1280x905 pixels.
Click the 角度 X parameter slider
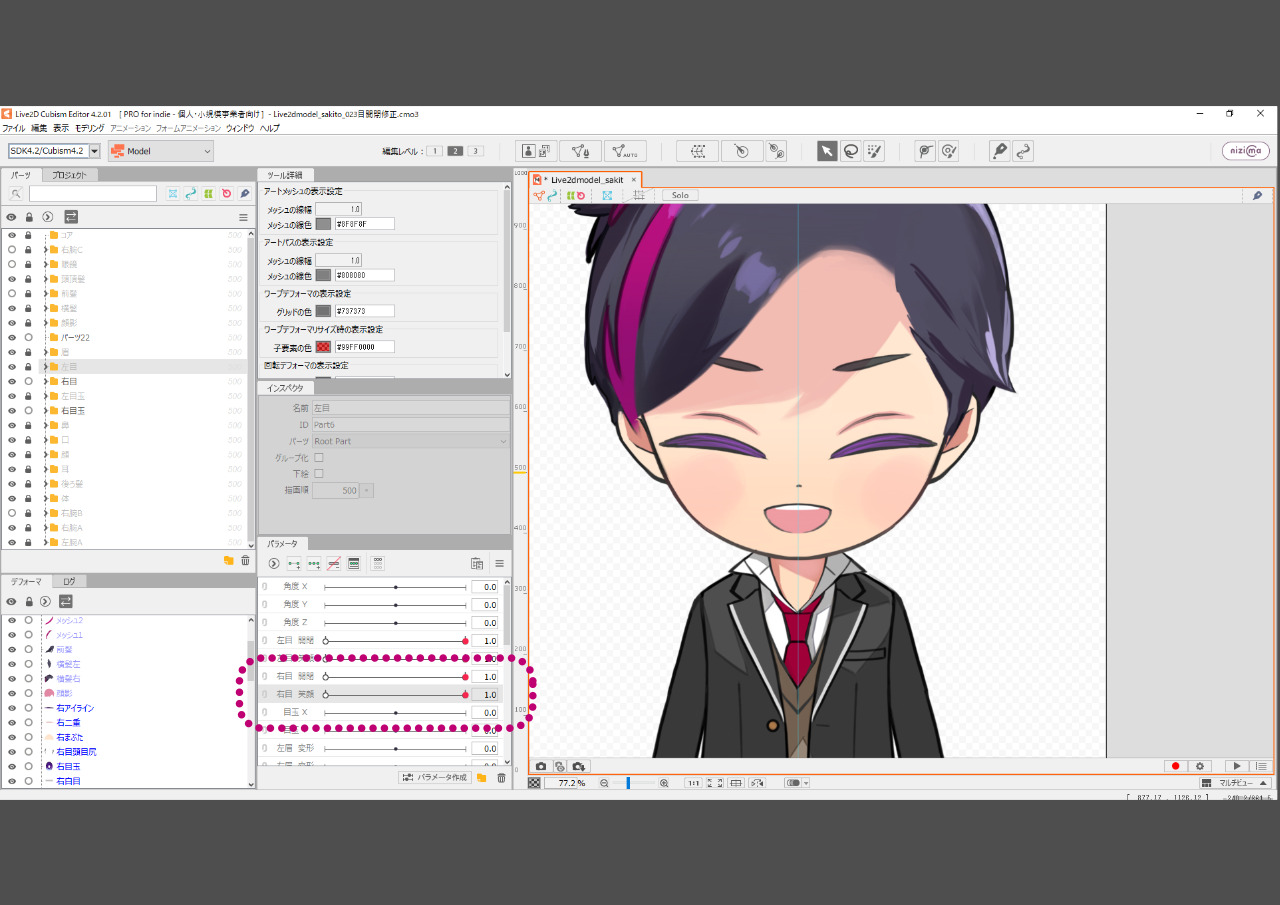pos(395,587)
